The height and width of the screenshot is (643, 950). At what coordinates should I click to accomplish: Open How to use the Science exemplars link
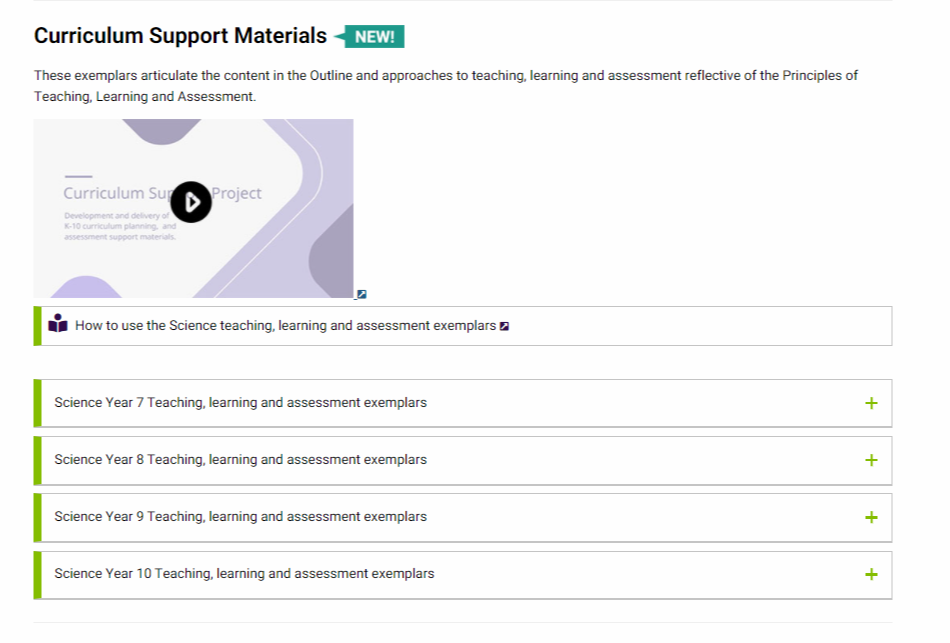point(285,326)
